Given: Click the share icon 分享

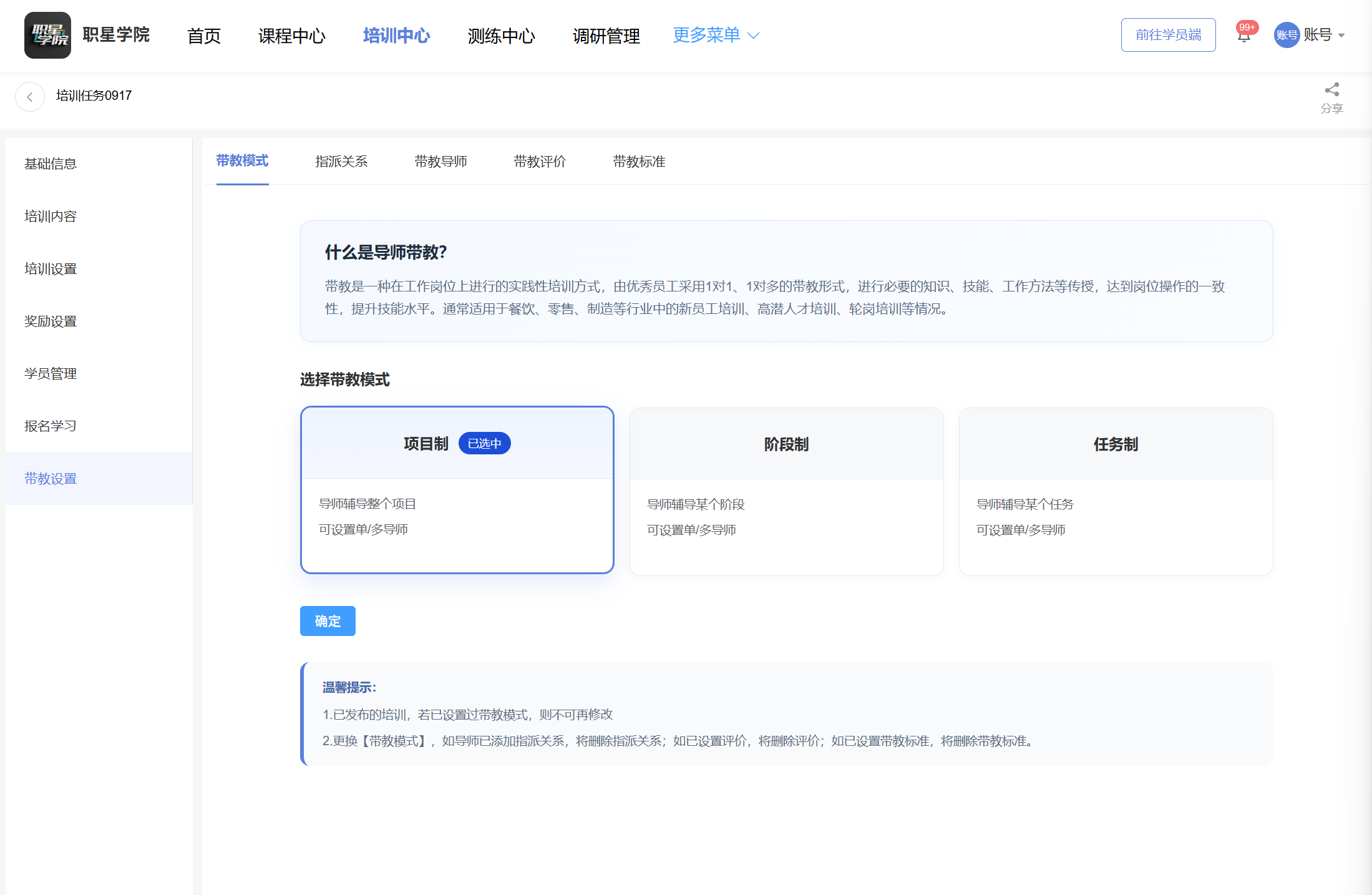Looking at the screenshot, I should tap(1332, 98).
